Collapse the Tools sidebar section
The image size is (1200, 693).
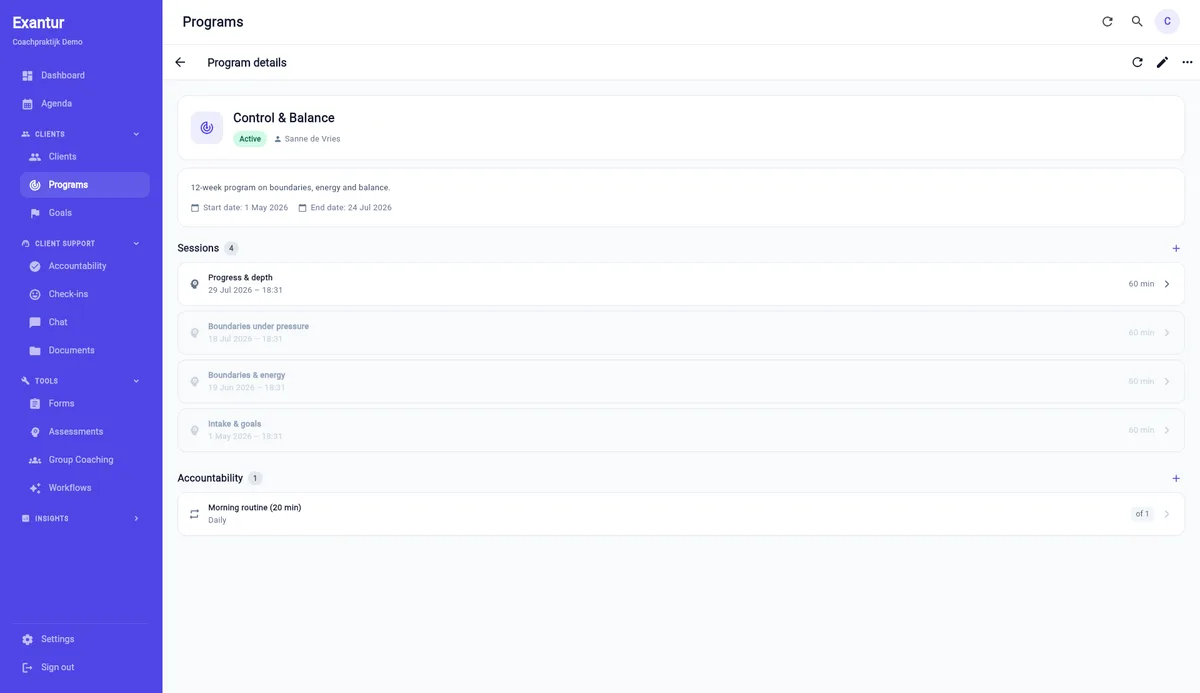tap(136, 381)
